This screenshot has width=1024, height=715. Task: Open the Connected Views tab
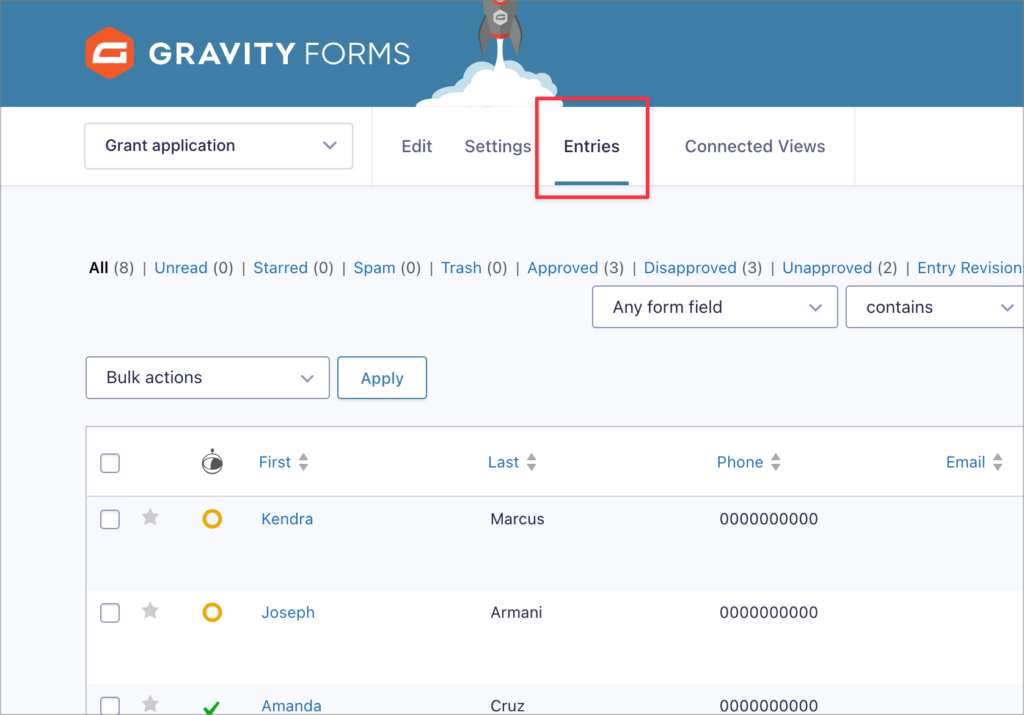(755, 146)
